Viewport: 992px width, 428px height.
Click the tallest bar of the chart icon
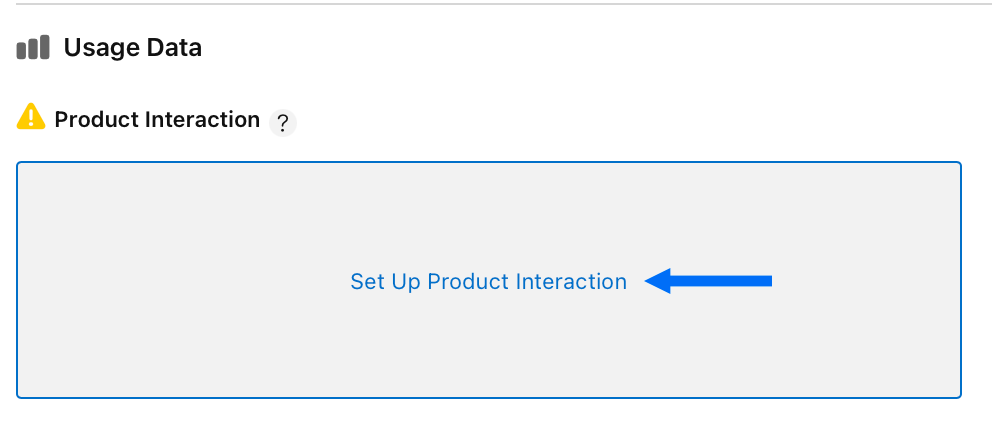[x=44, y=47]
